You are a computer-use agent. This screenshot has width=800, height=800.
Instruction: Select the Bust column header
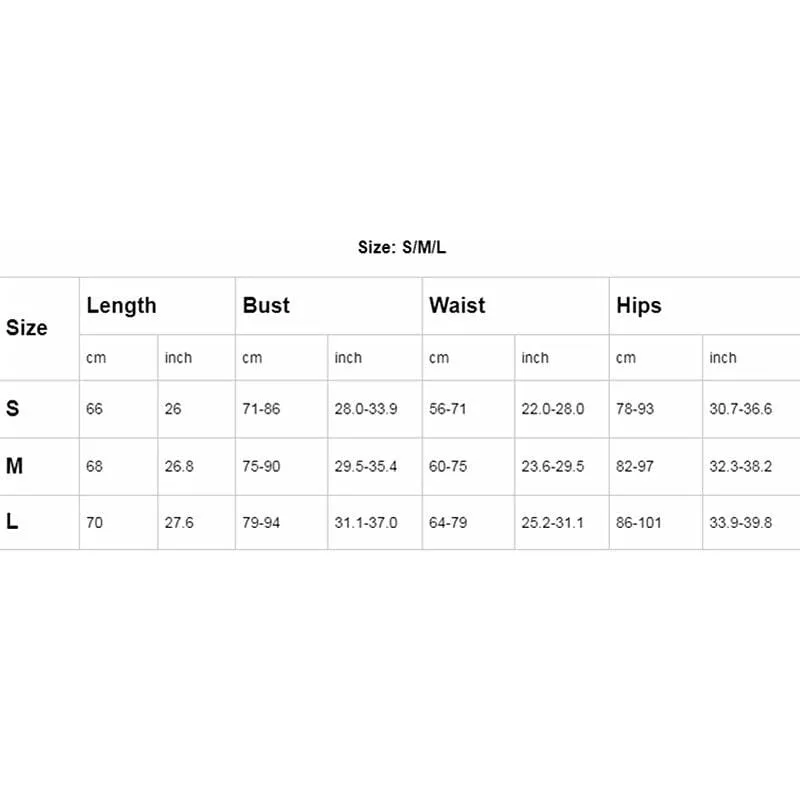point(266,305)
